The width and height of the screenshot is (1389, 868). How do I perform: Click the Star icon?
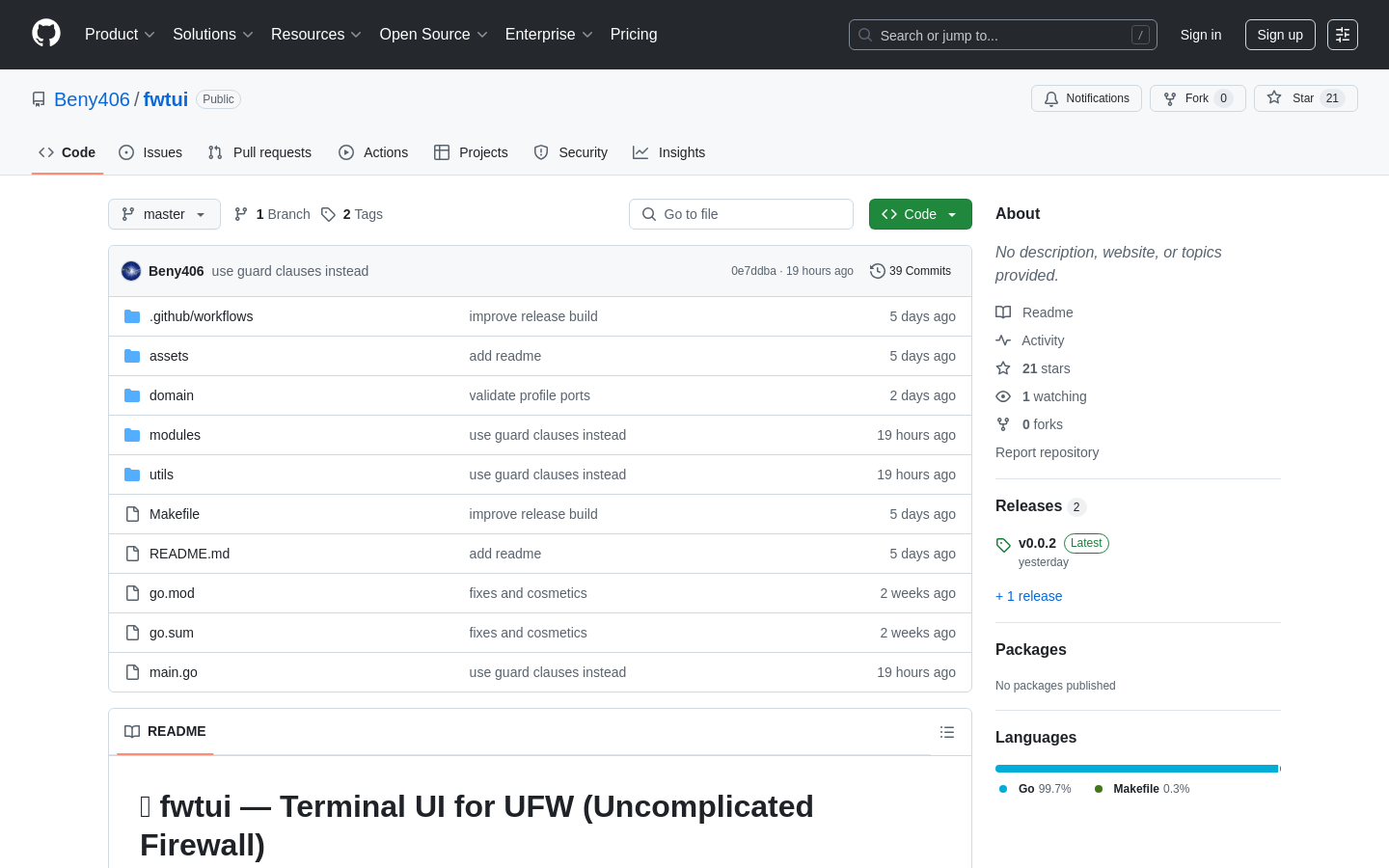(x=1274, y=98)
